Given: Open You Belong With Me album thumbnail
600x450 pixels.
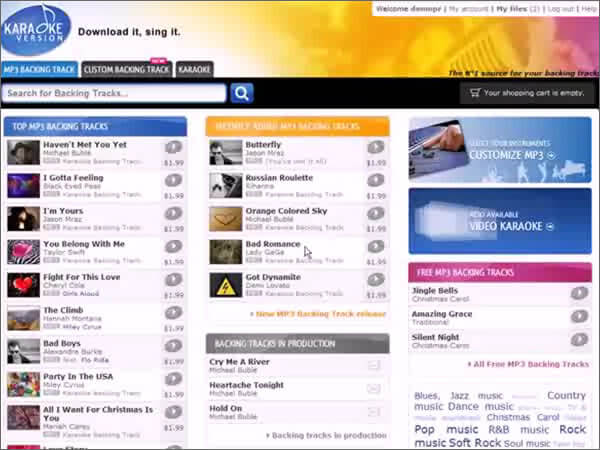Looking at the screenshot, I should coord(23,251).
